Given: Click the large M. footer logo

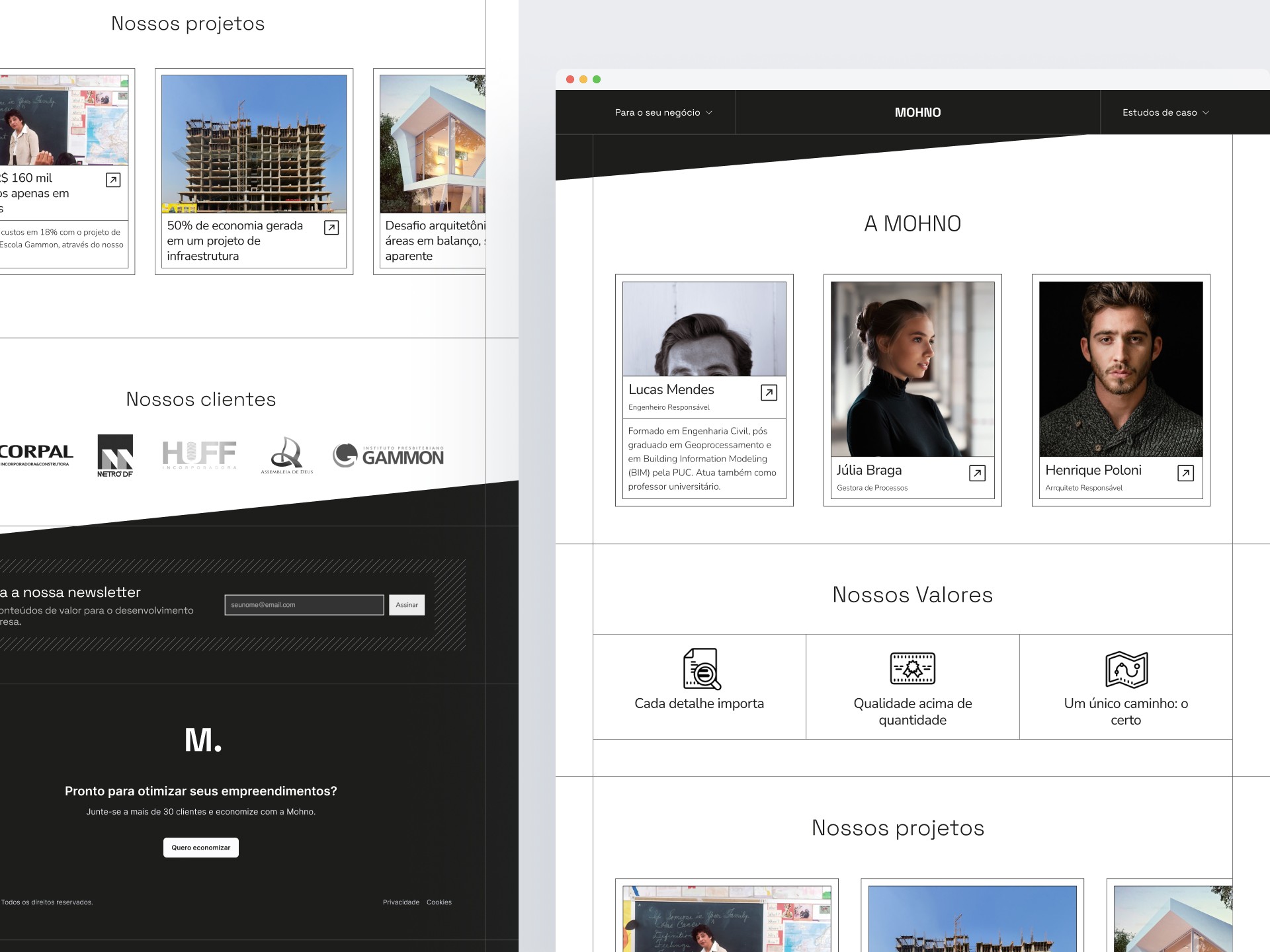Looking at the screenshot, I should point(203,740).
